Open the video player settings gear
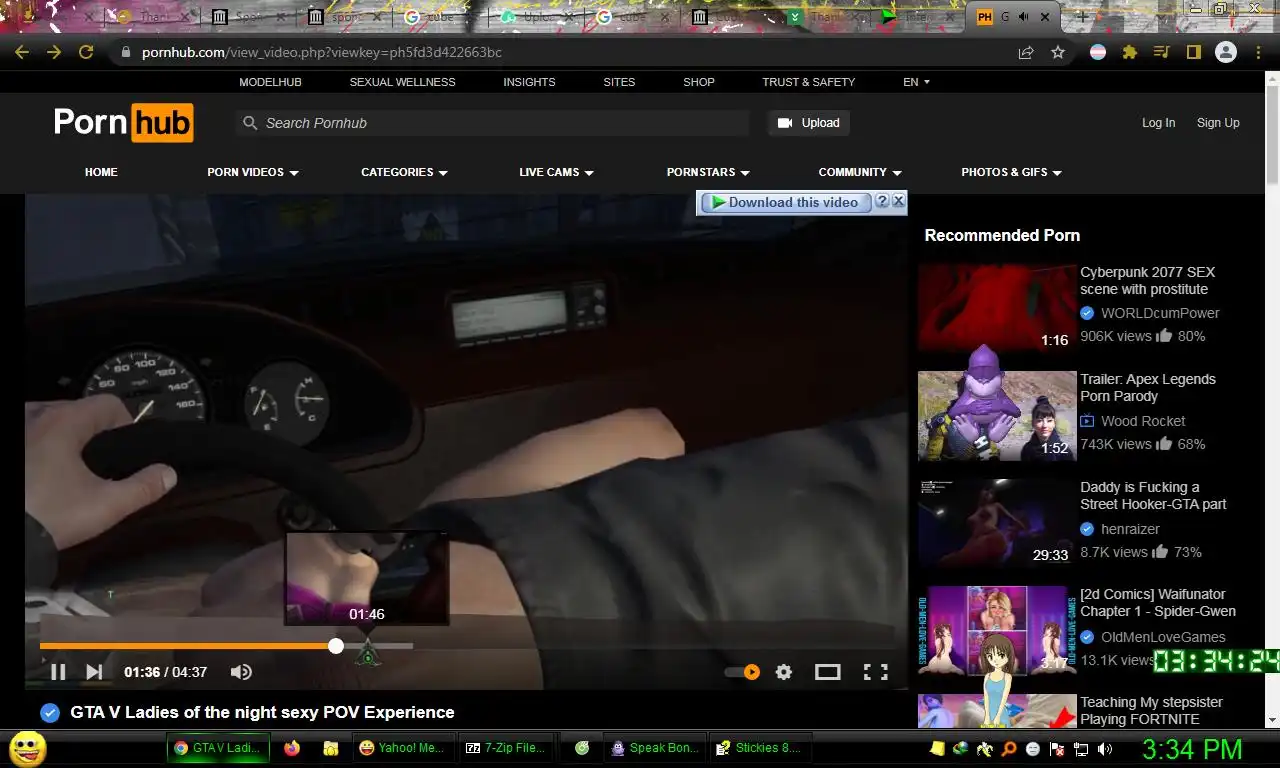Screen dimensions: 1280x768 pyautogui.click(x=784, y=672)
